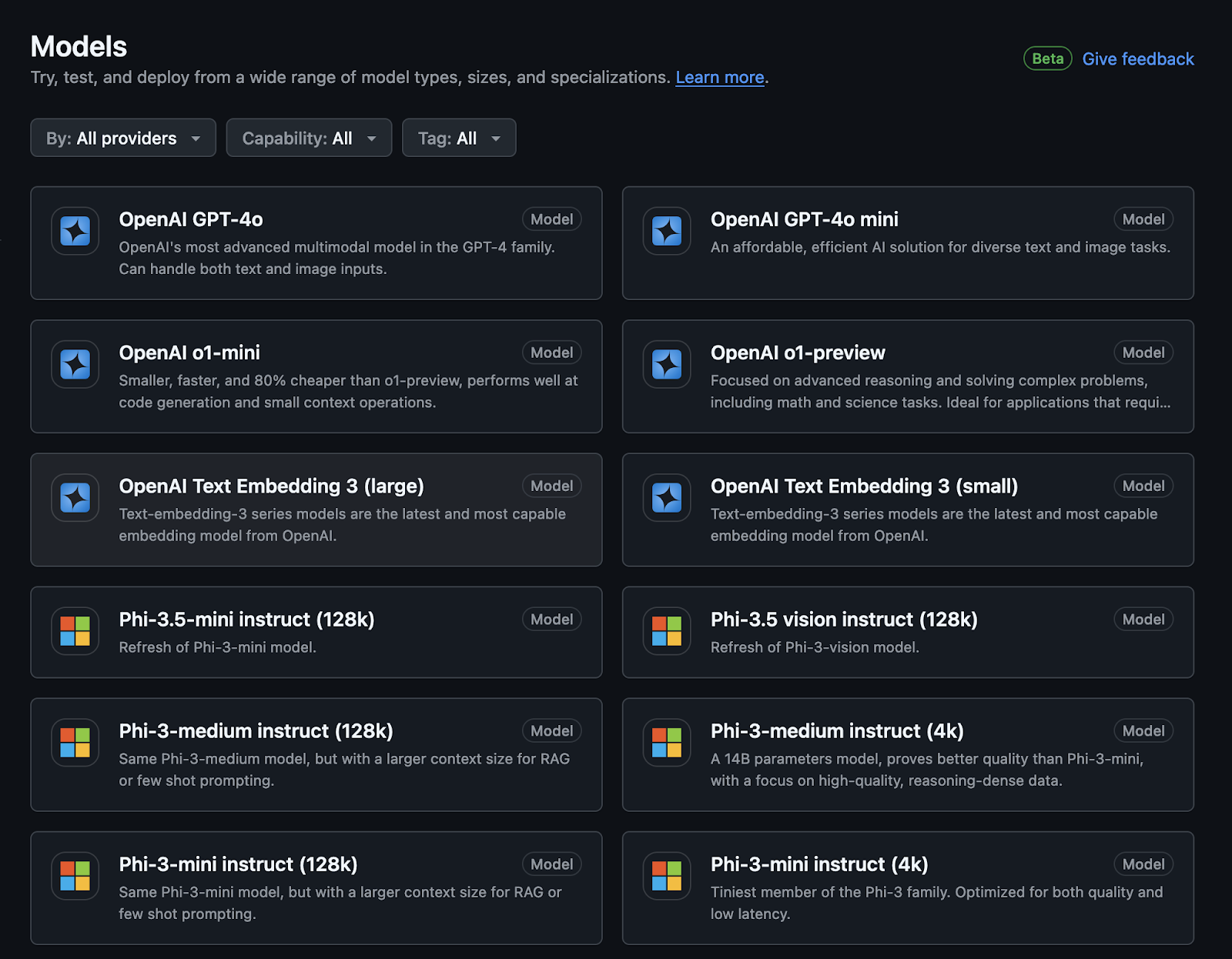Open Phi-3.5 vision instruct (128k) title

pos(844,620)
